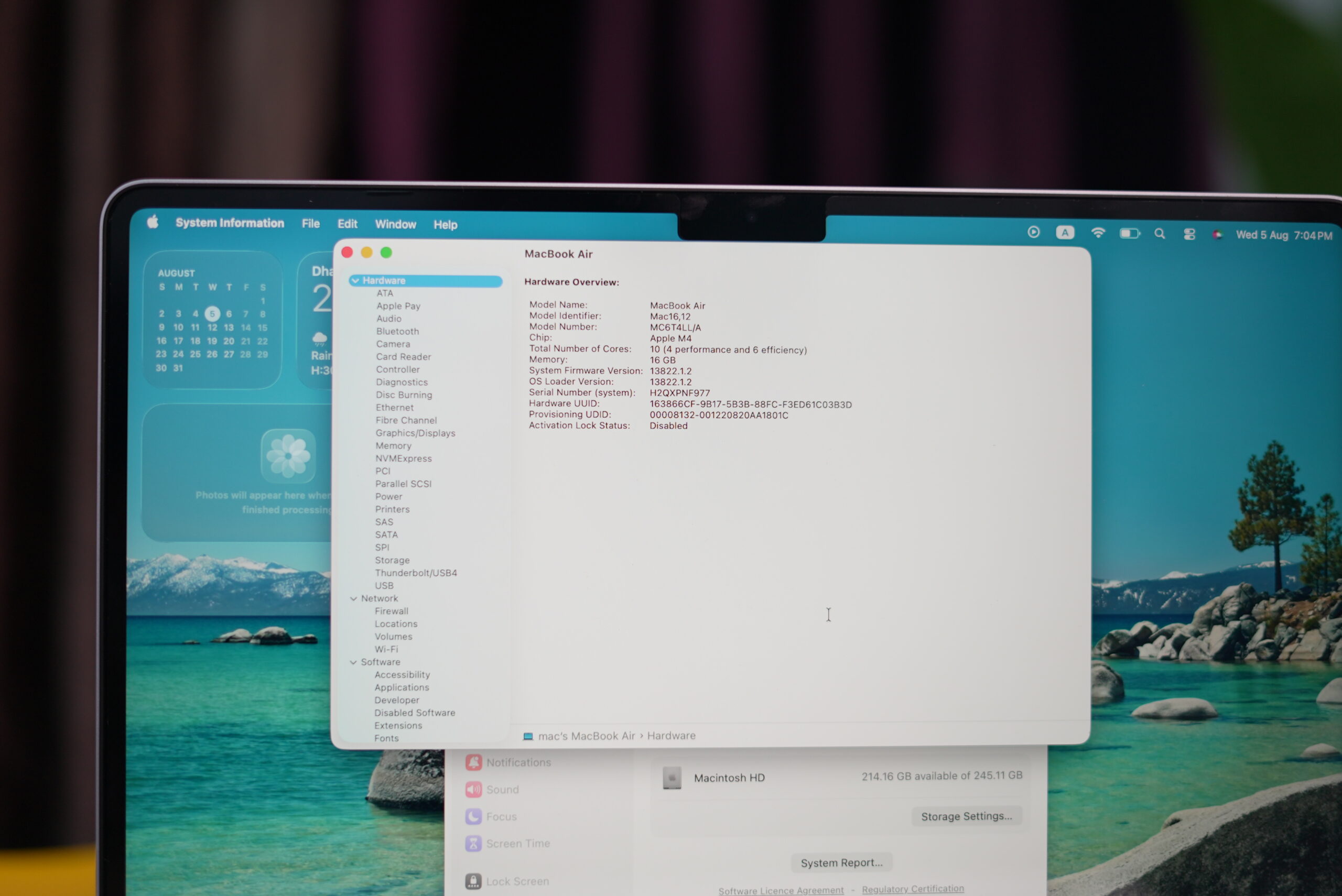Select Bluetooth in the sidebar
This screenshot has height=896, width=1342.
coord(397,332)
